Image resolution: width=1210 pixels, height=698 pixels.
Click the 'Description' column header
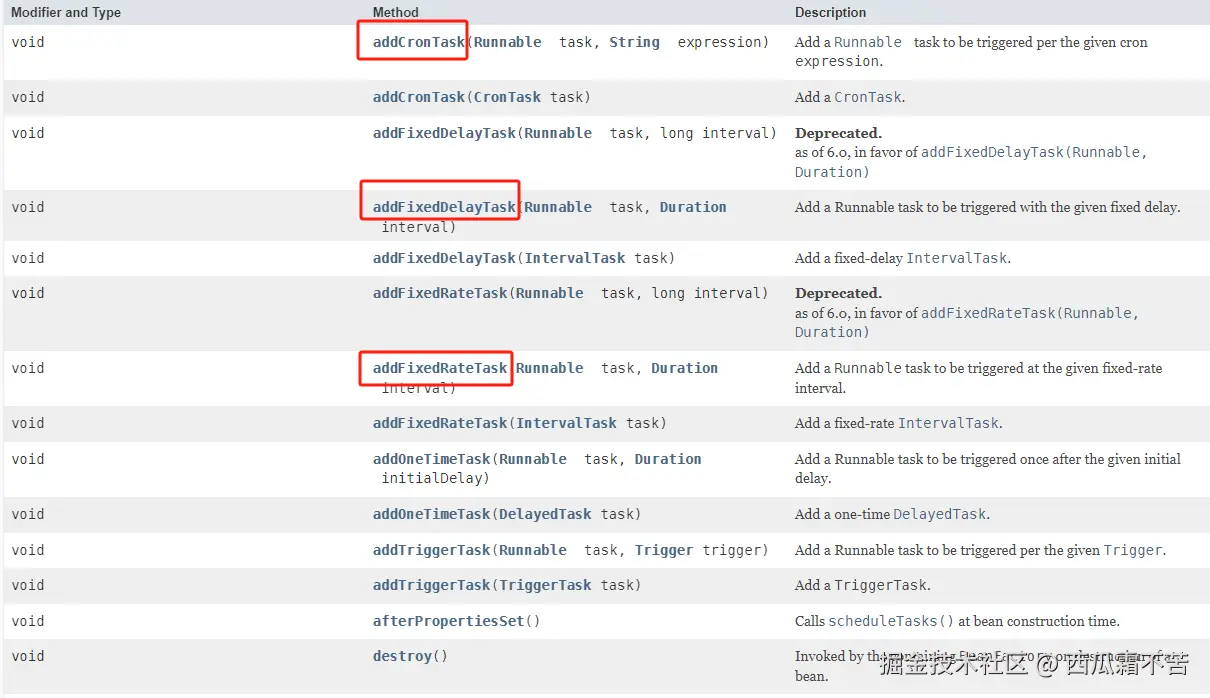pos(831,12)
